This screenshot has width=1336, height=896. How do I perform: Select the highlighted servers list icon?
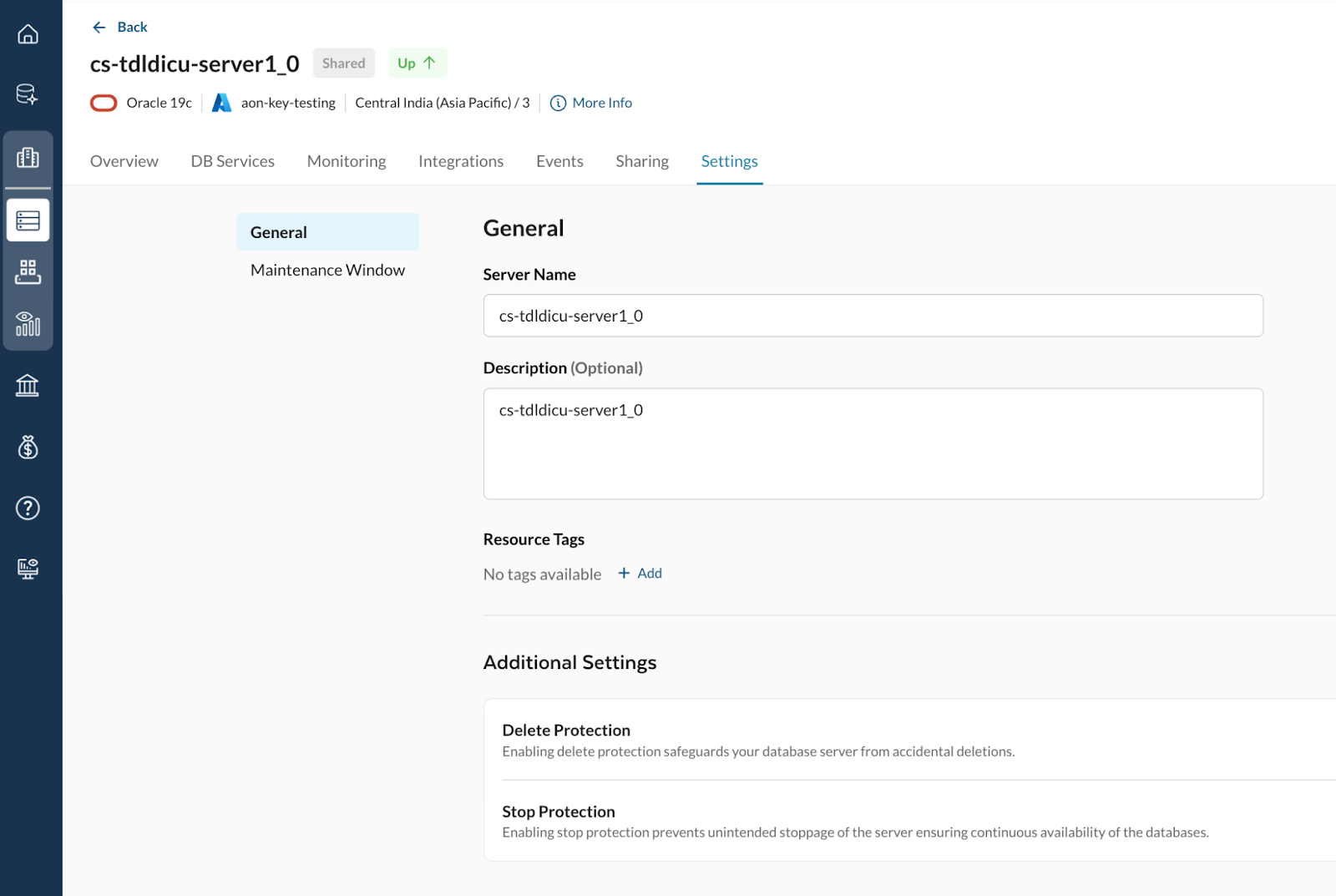pos(28,220)
